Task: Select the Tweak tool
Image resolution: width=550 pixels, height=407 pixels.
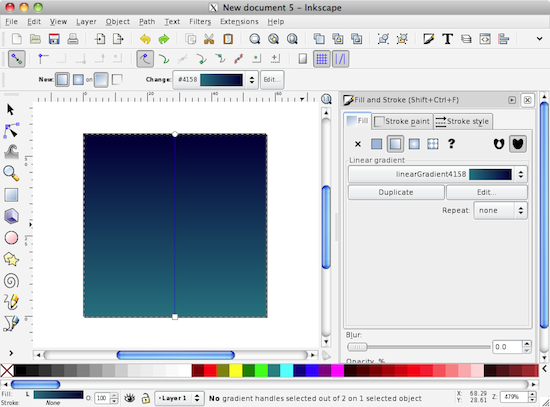Action: click(x=11, y=152)
